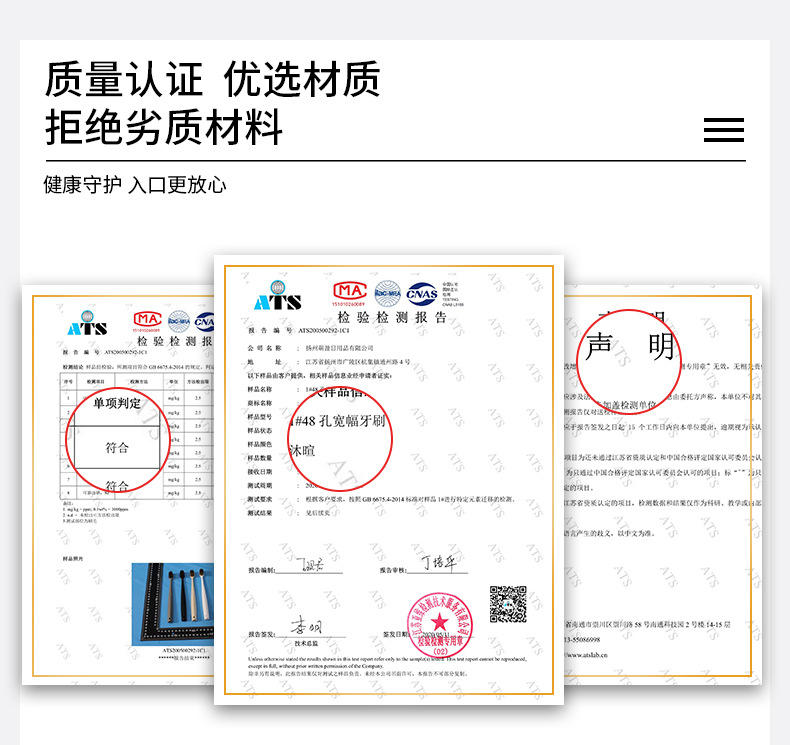Open the www.atslab.cn link on right report
The width and height of the screenshot is (790, 745).
click(586, 655)
